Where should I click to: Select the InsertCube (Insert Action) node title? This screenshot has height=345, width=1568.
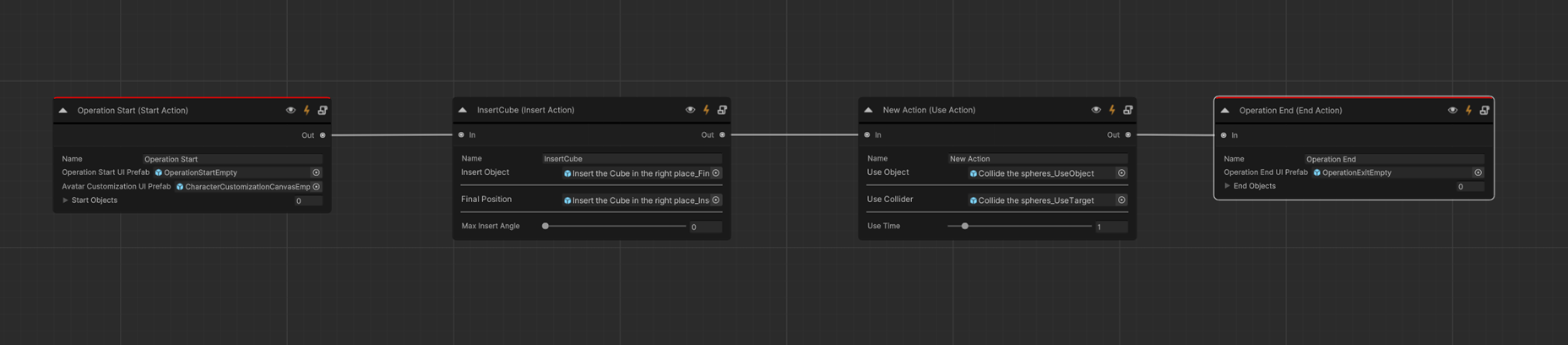(525, 110)
